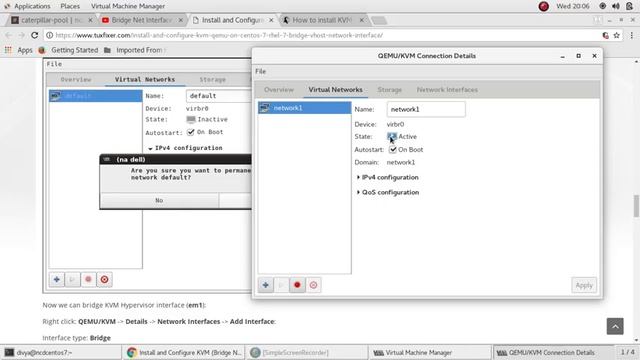
Task: Click the delete network icon in Connection Details
Action: click(x=313, y=285)
